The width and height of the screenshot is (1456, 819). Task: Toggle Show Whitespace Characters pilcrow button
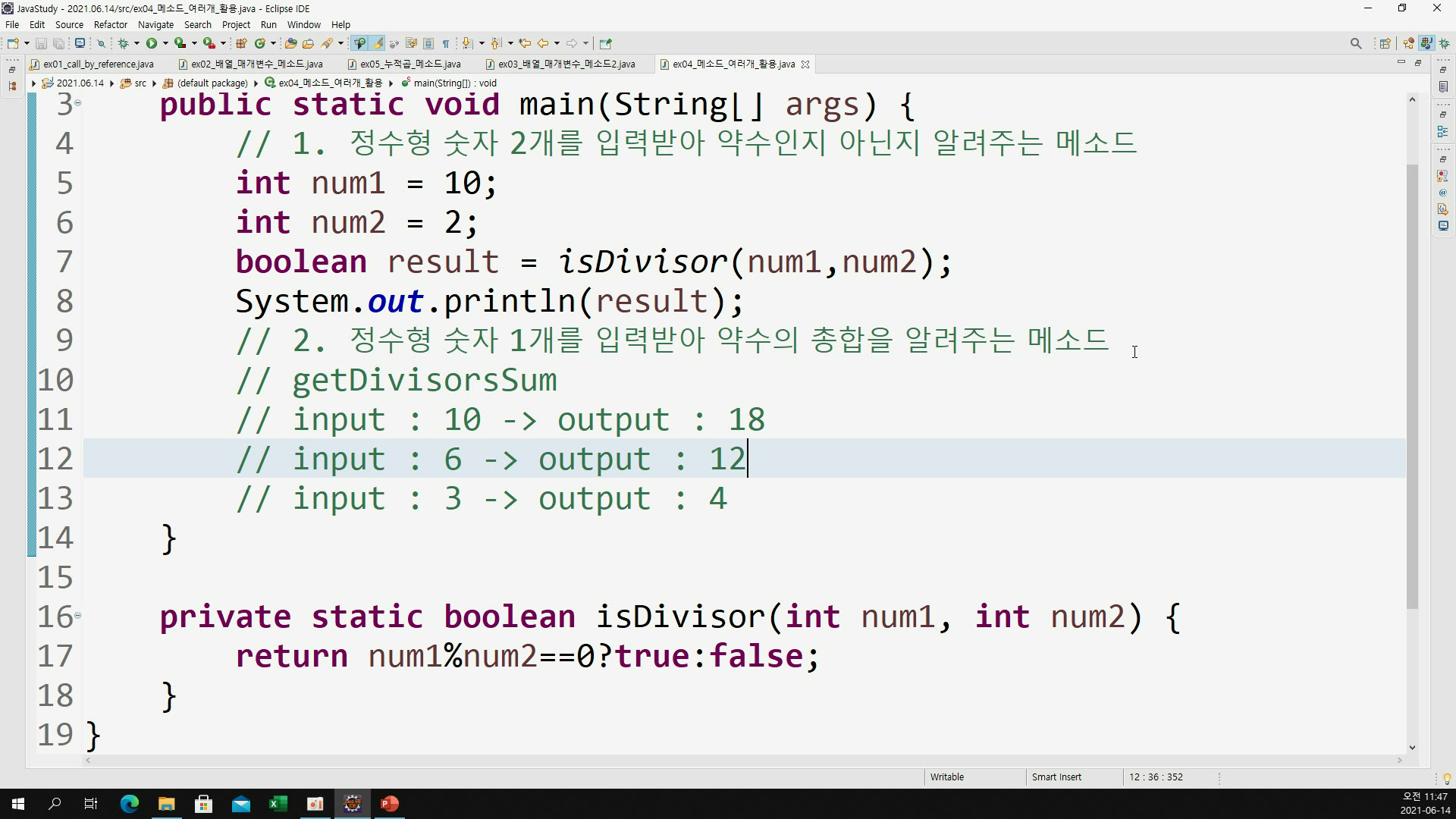[446, 43]
